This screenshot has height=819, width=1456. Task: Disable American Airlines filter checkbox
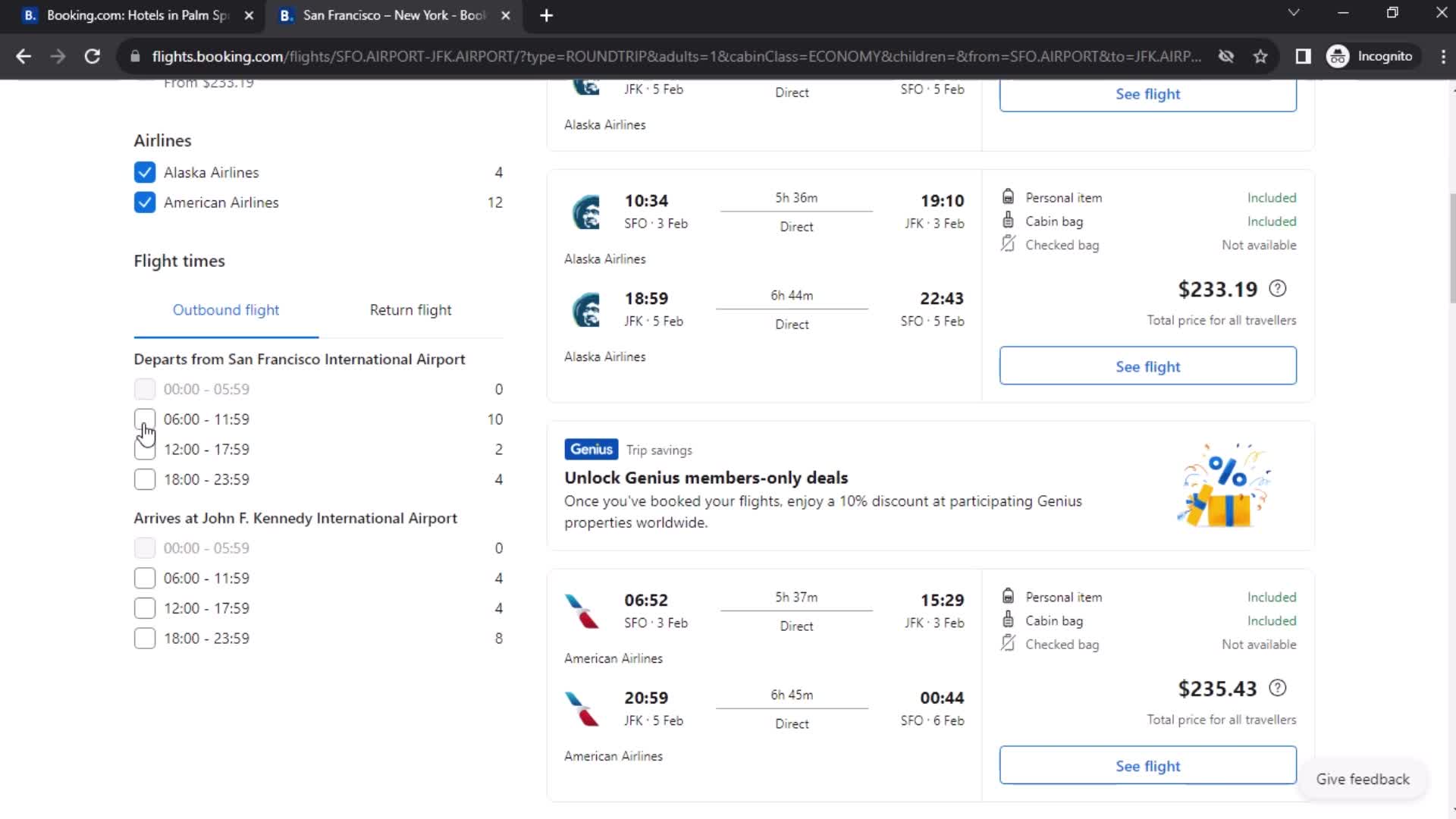144,201
